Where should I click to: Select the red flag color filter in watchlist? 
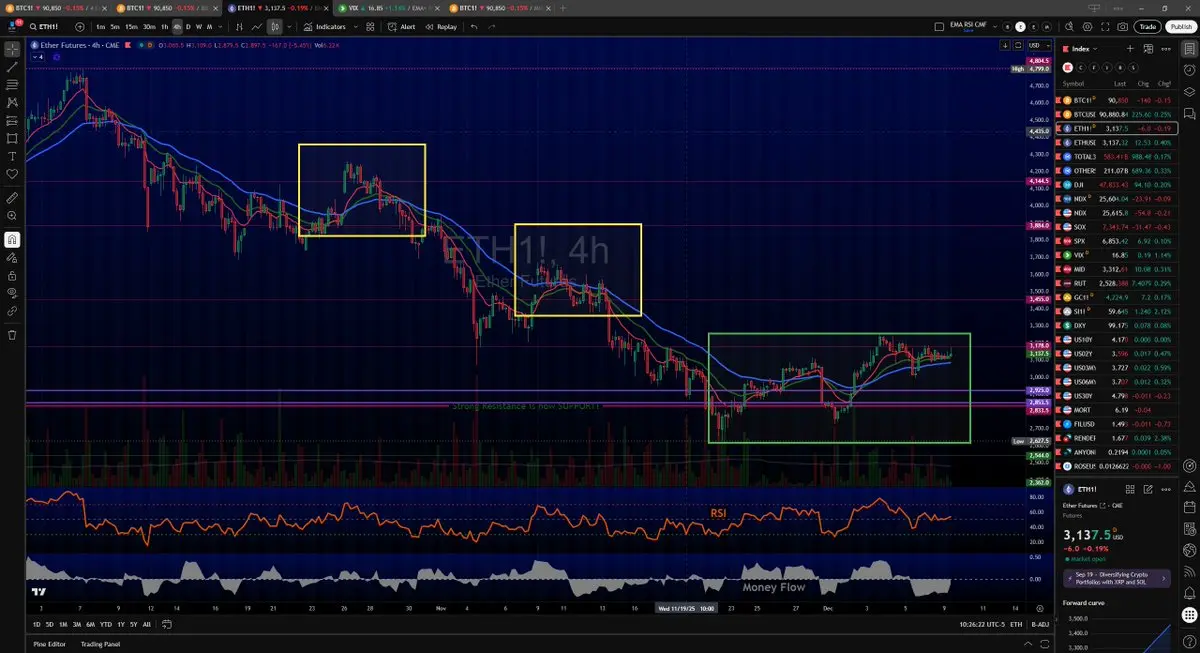coord(1067,67)
